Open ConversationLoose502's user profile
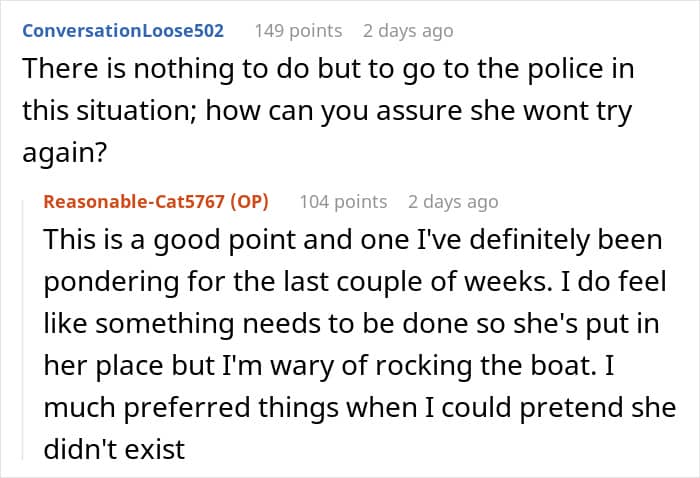700x478 pixels. [x=123, y=31]
